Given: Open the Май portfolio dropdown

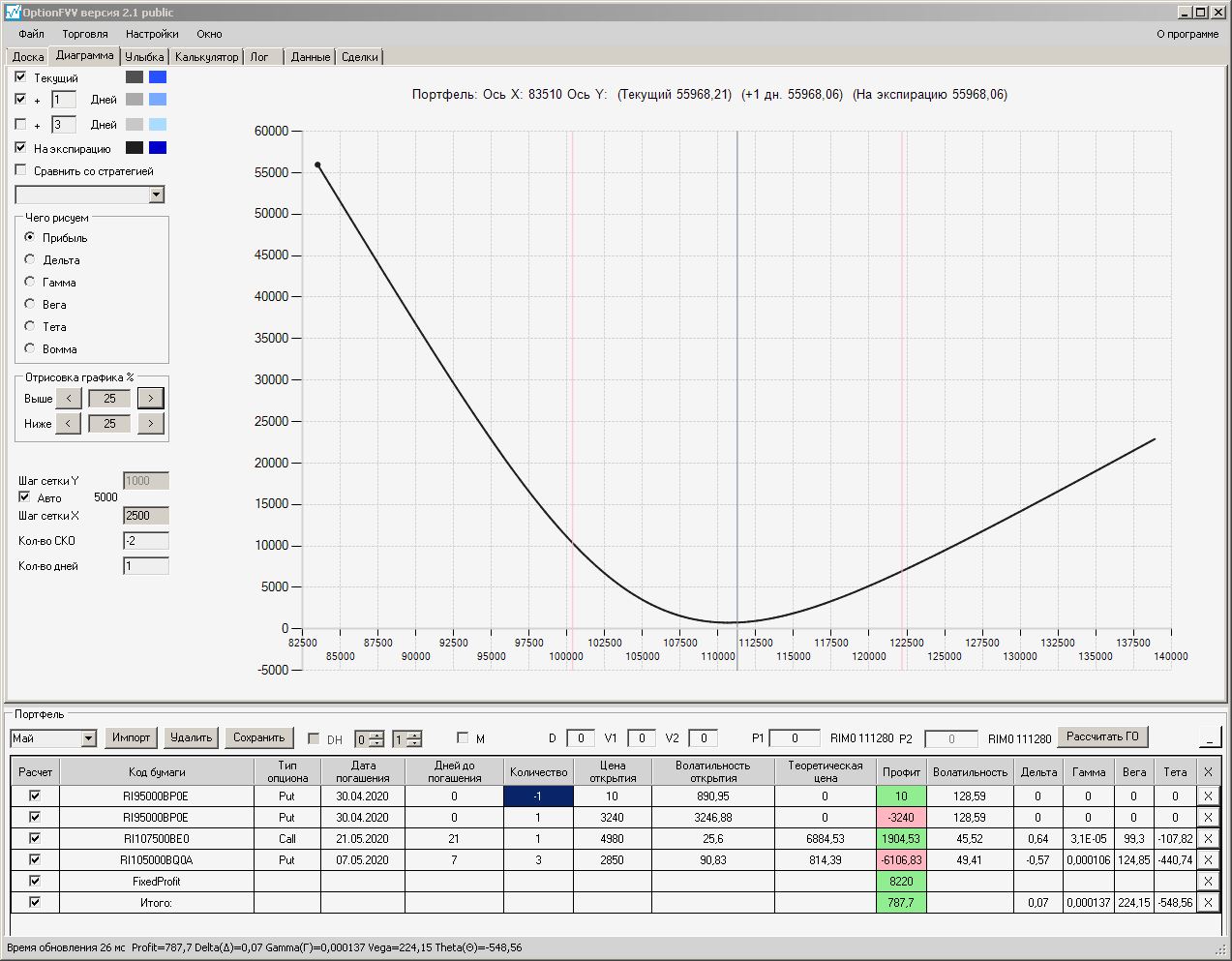Looking at the screenshot, I should pos(89,738).
